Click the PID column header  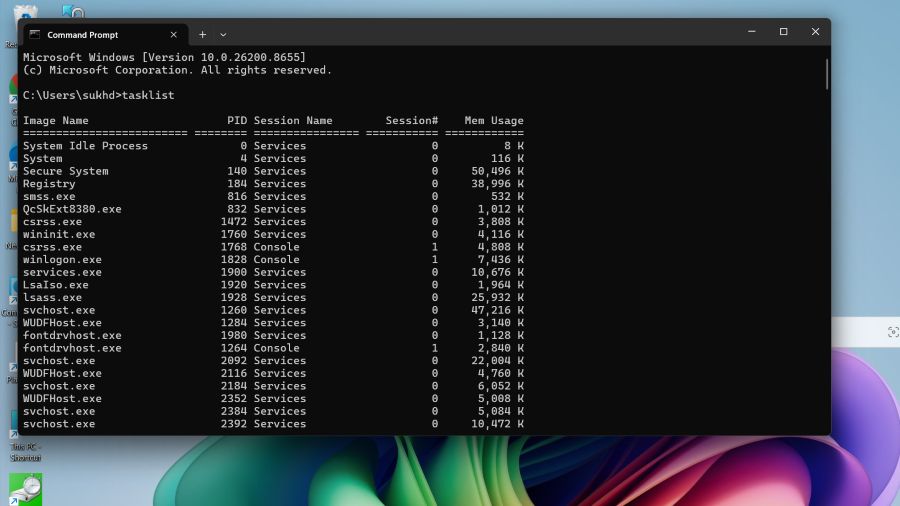tap(236, 120)
